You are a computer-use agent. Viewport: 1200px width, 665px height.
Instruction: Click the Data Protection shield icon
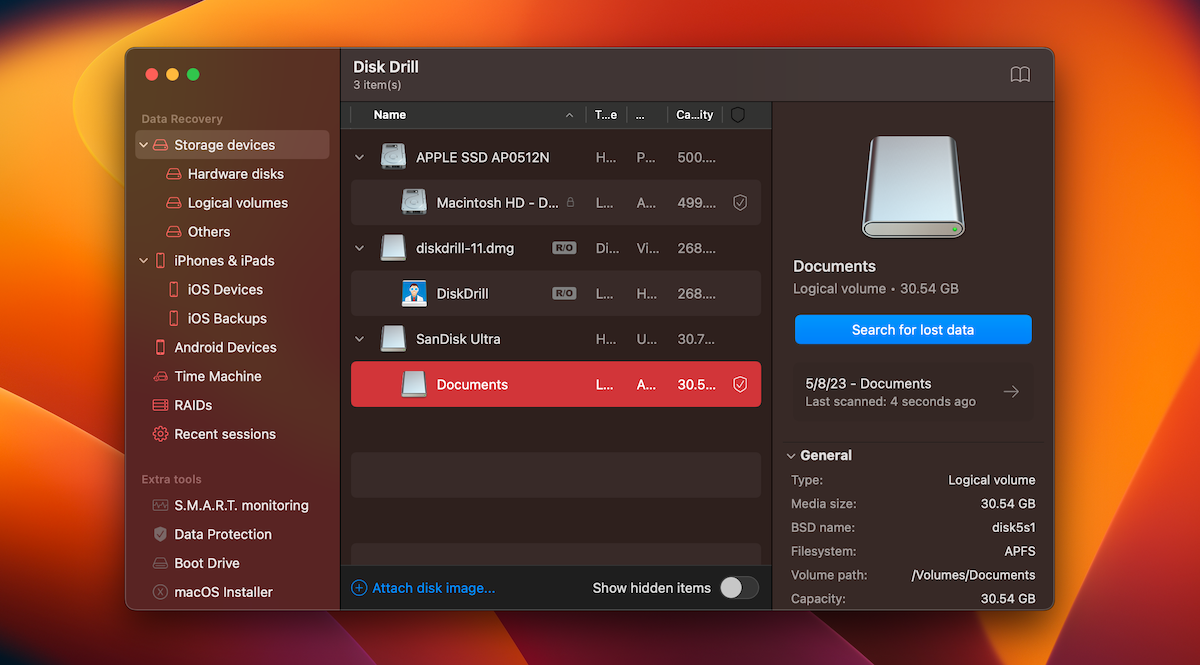pyautogui.click(x=160, y=535)
